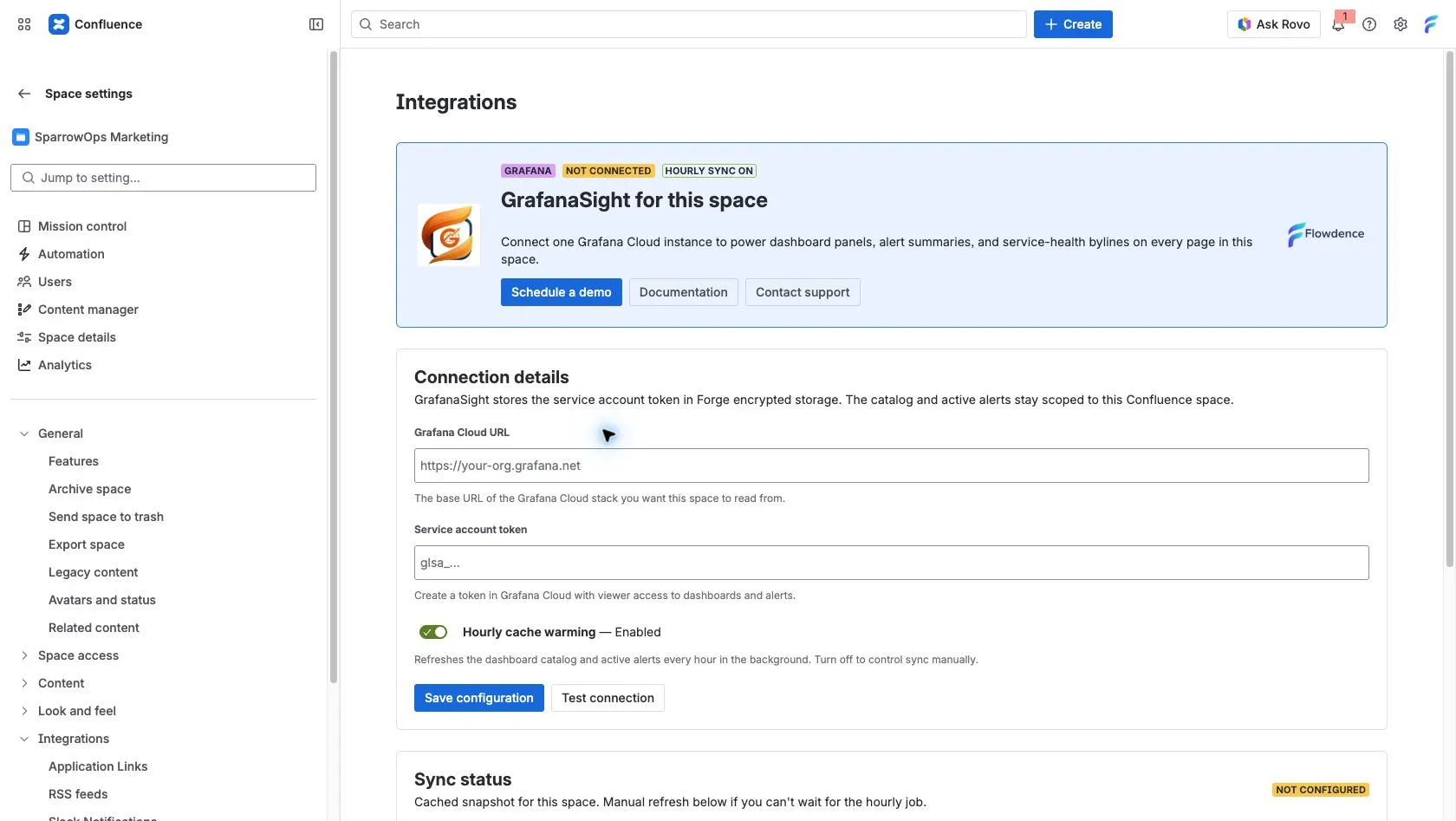Click Test connection button

608,698
